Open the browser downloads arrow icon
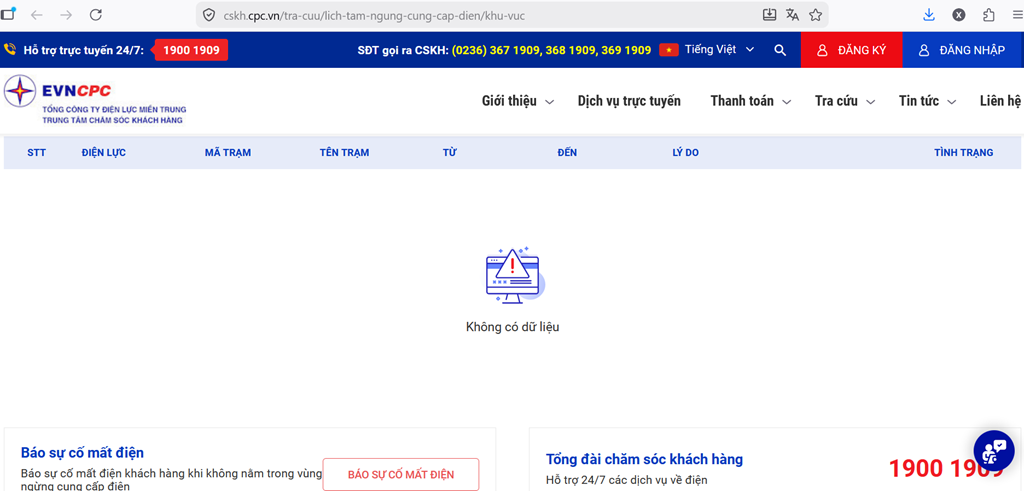 point(928,15)
